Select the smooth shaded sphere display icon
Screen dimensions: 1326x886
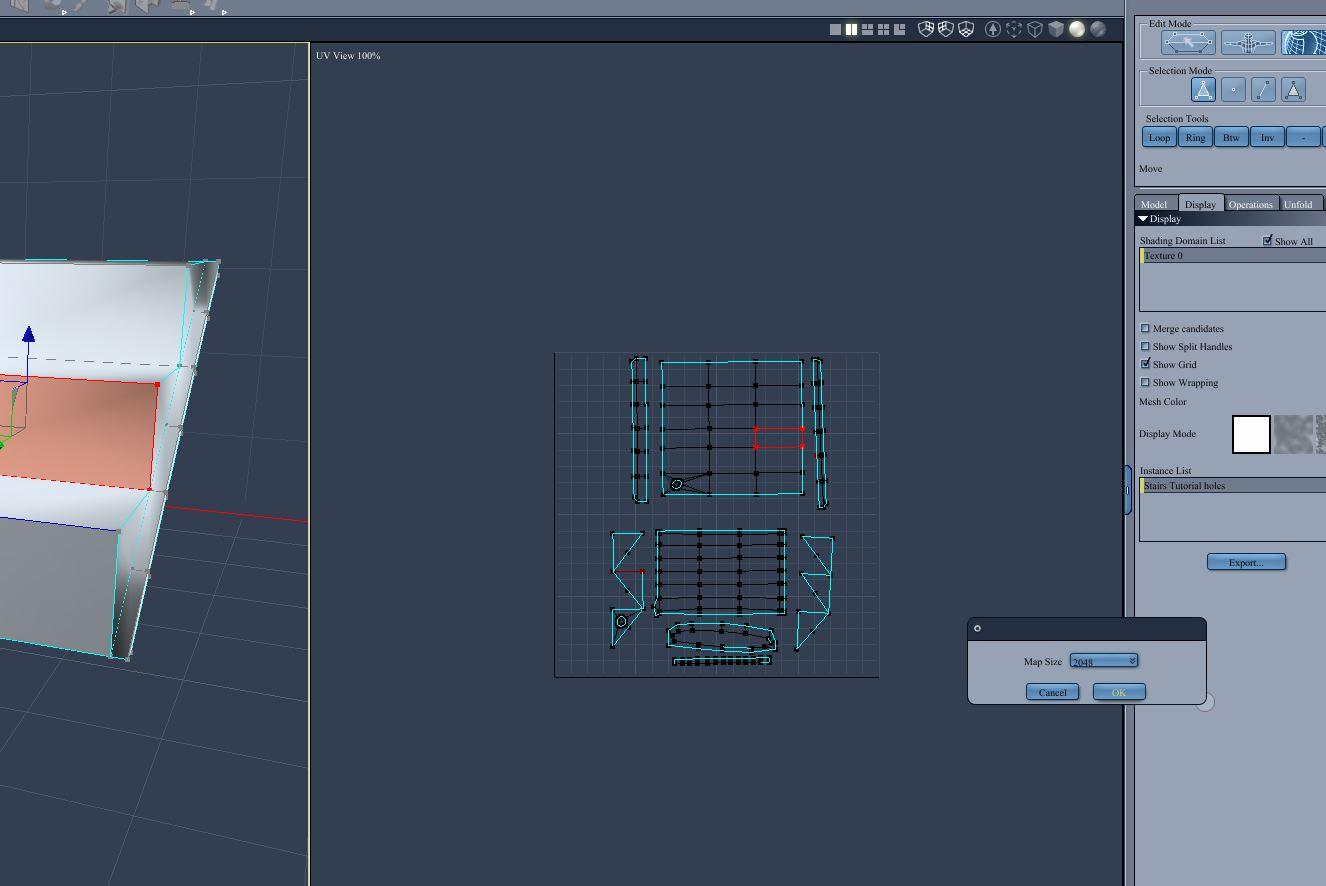(x=1077, y=29)
